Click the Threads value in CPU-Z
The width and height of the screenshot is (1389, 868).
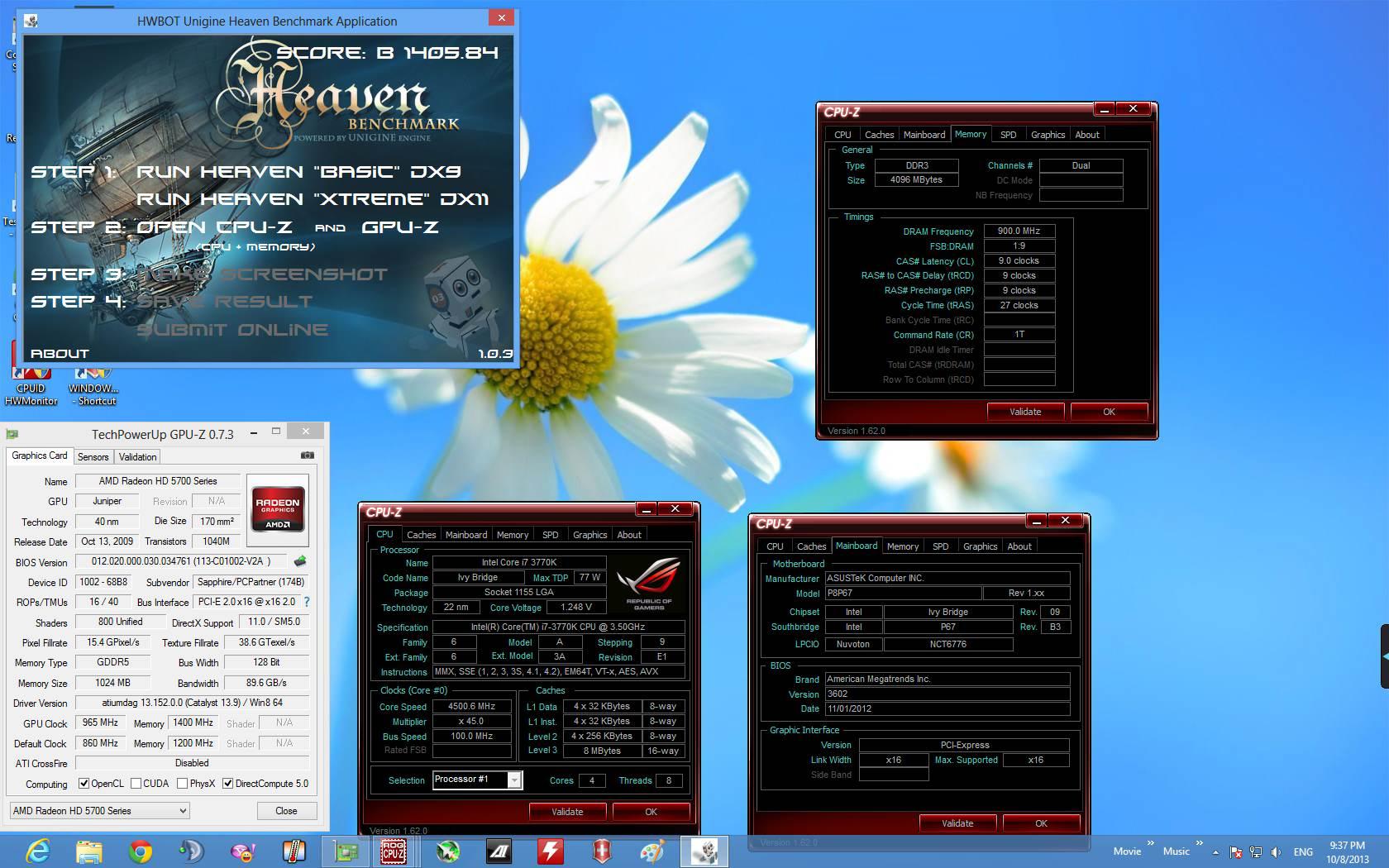[668, 780]
